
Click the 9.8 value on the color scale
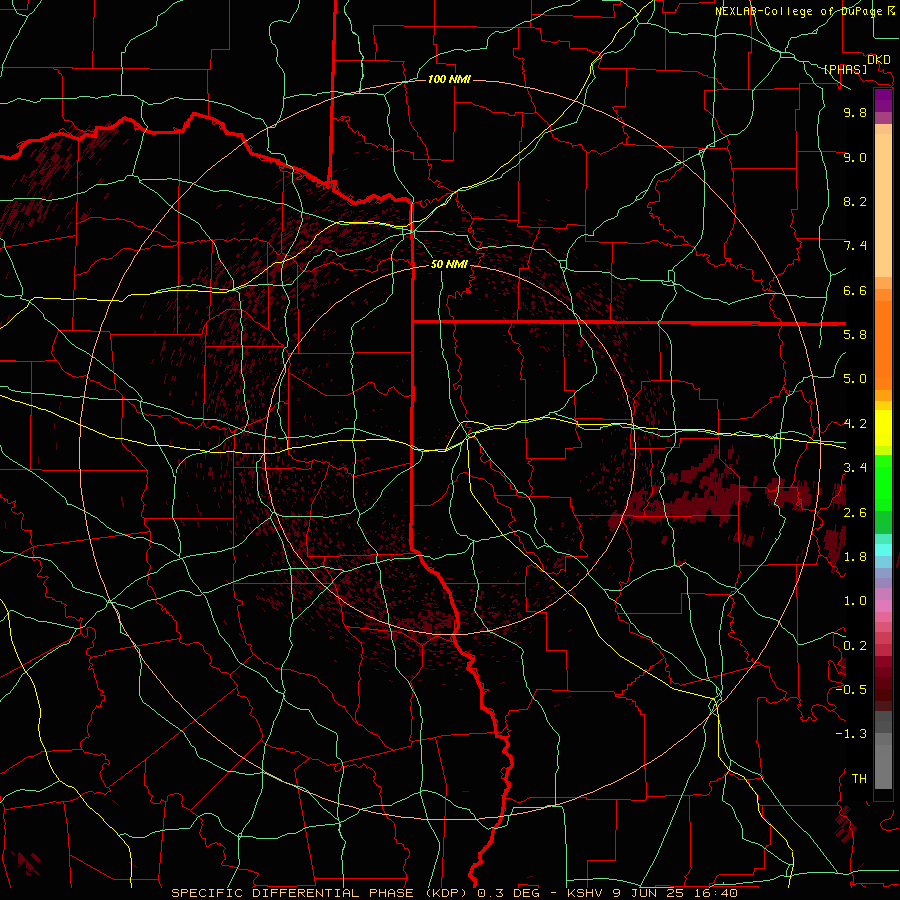[x=855, y=112]
